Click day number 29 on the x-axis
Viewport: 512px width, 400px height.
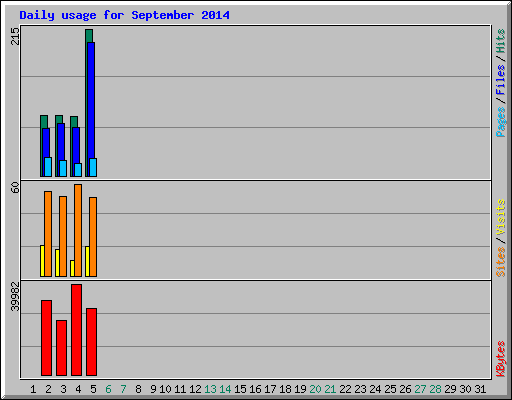[x=450, y=389]
